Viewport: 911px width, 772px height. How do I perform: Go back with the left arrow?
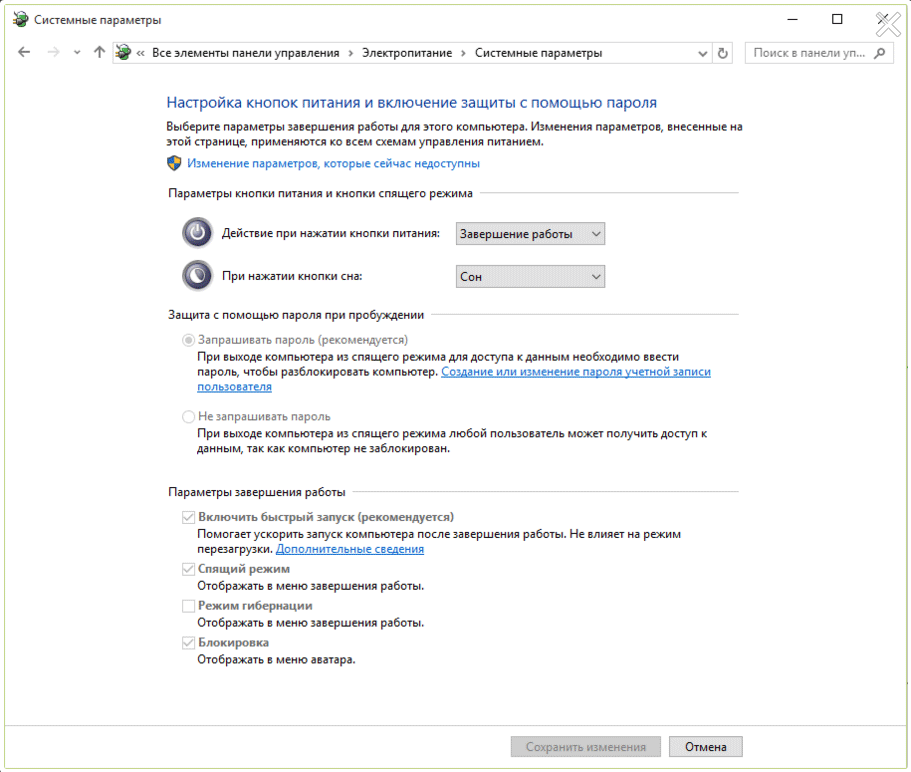coord(24,52)
